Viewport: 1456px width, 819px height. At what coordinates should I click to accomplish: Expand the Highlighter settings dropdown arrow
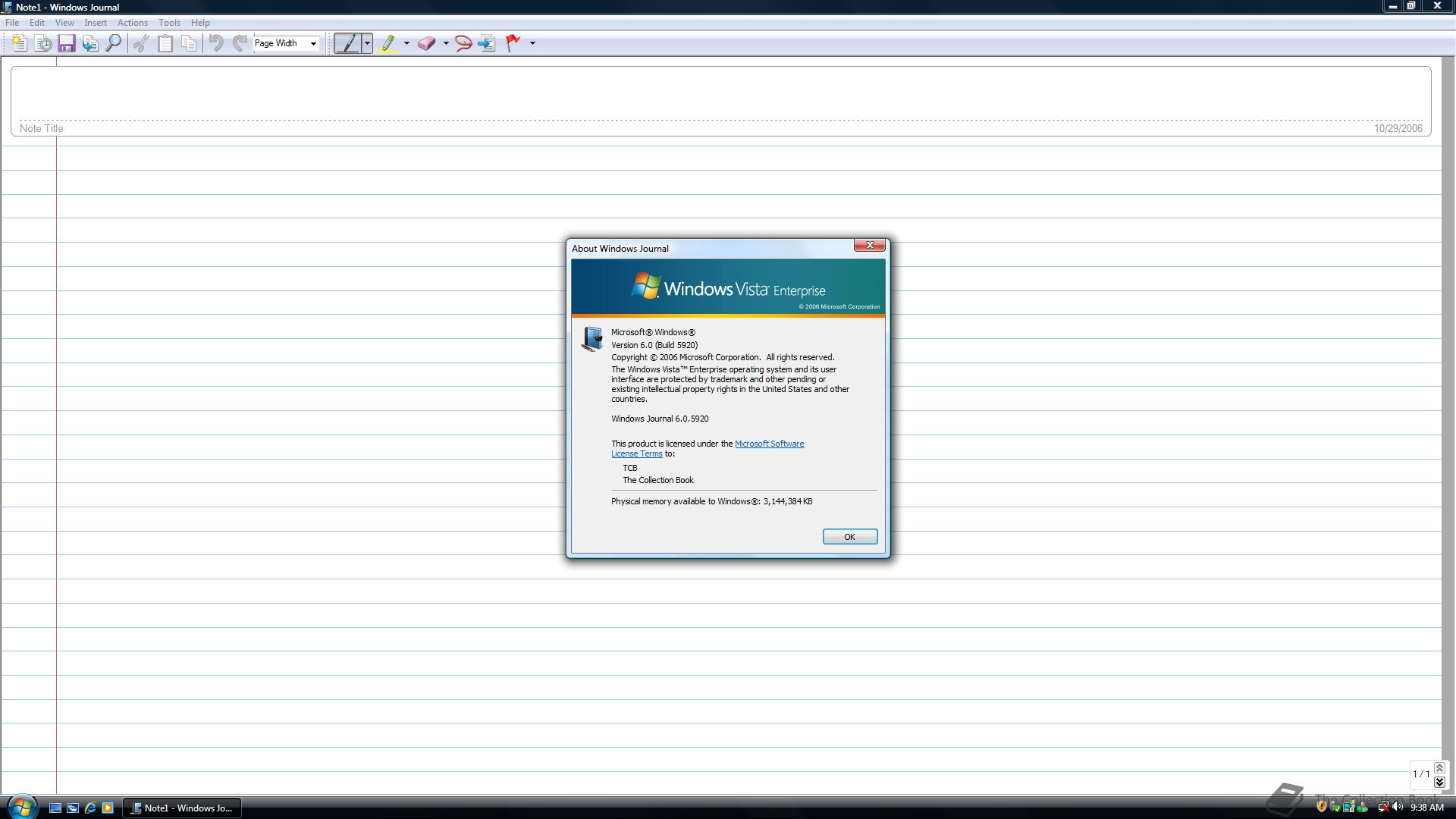406,43
